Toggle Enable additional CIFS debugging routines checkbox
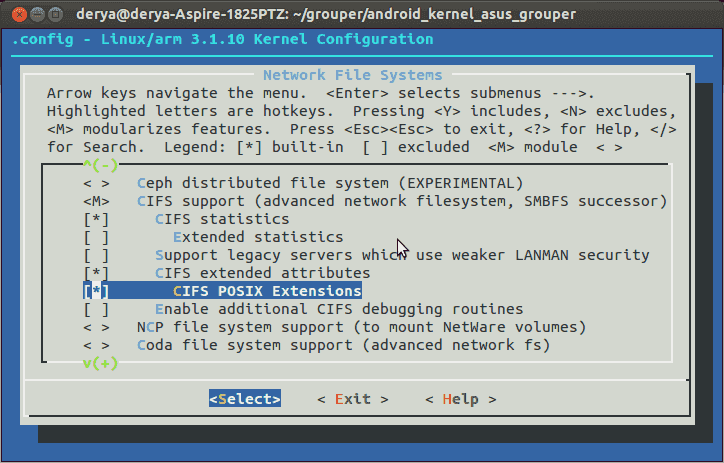The height and width of the screenshot is (463, 724). [96, 309]
